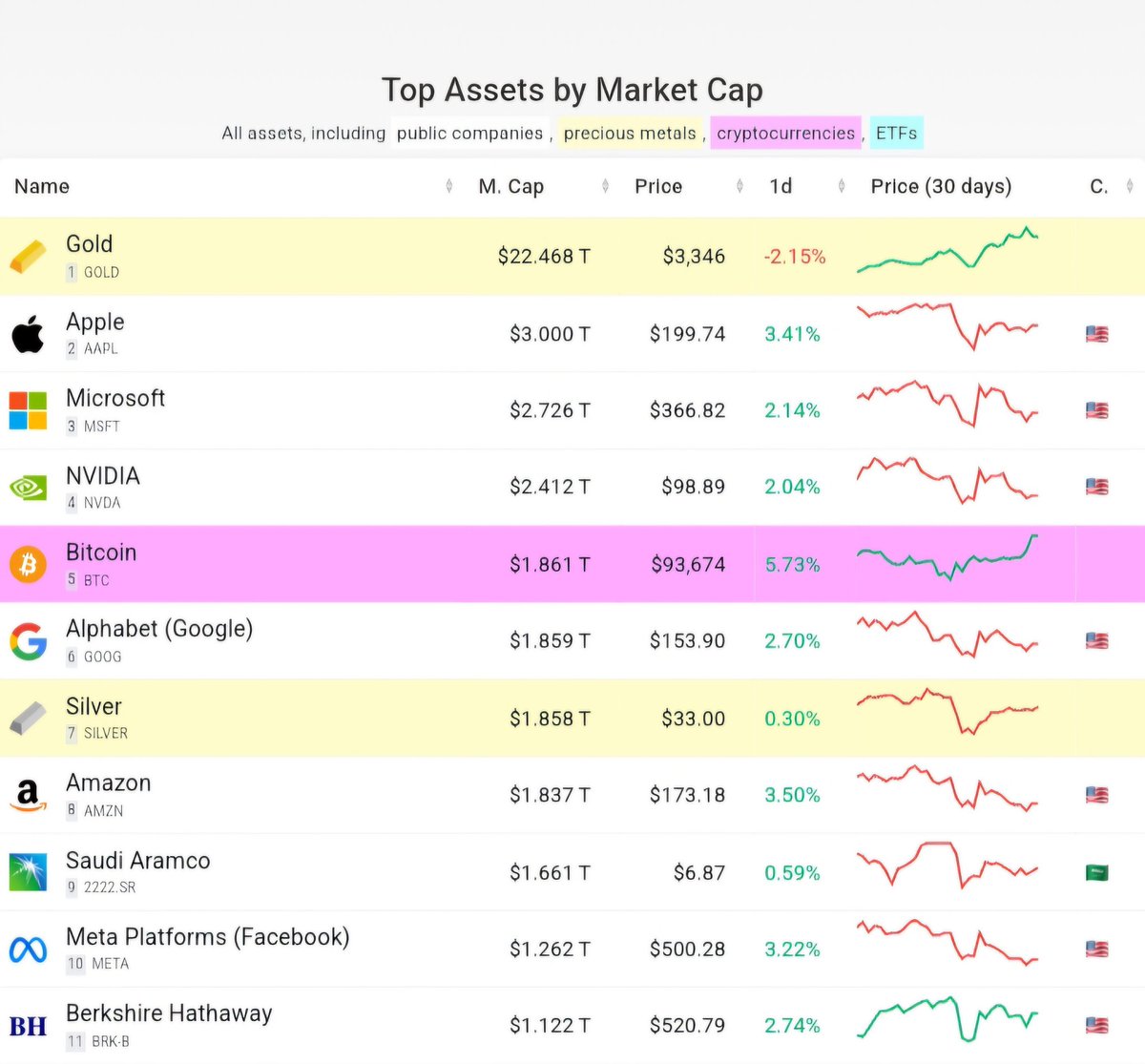Open the Silver asset link
Screen dimensions: 1145x1064
click(94, 706)
